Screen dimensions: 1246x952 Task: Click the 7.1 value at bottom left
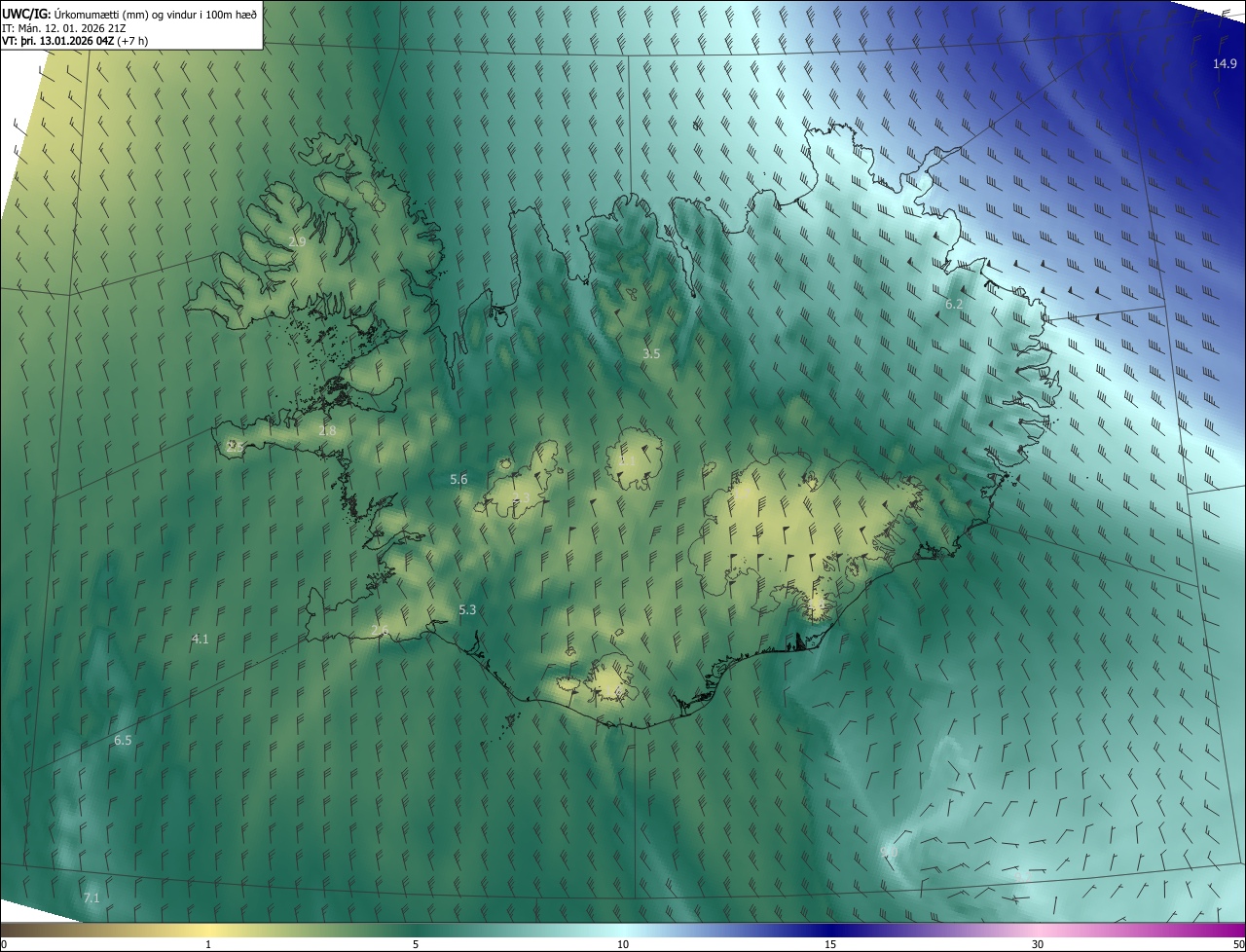click(x=92, y=897)
